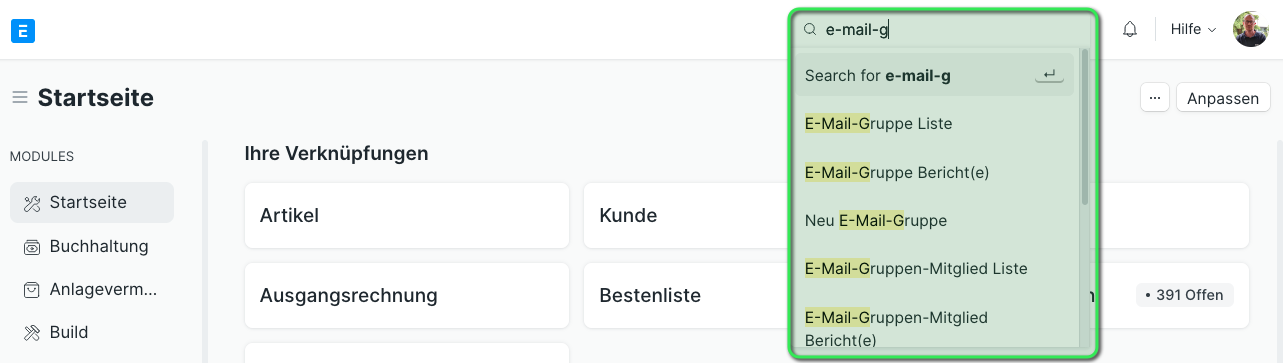
Task: Open the three-dots options menu
Action: (x=1155, y=98)
